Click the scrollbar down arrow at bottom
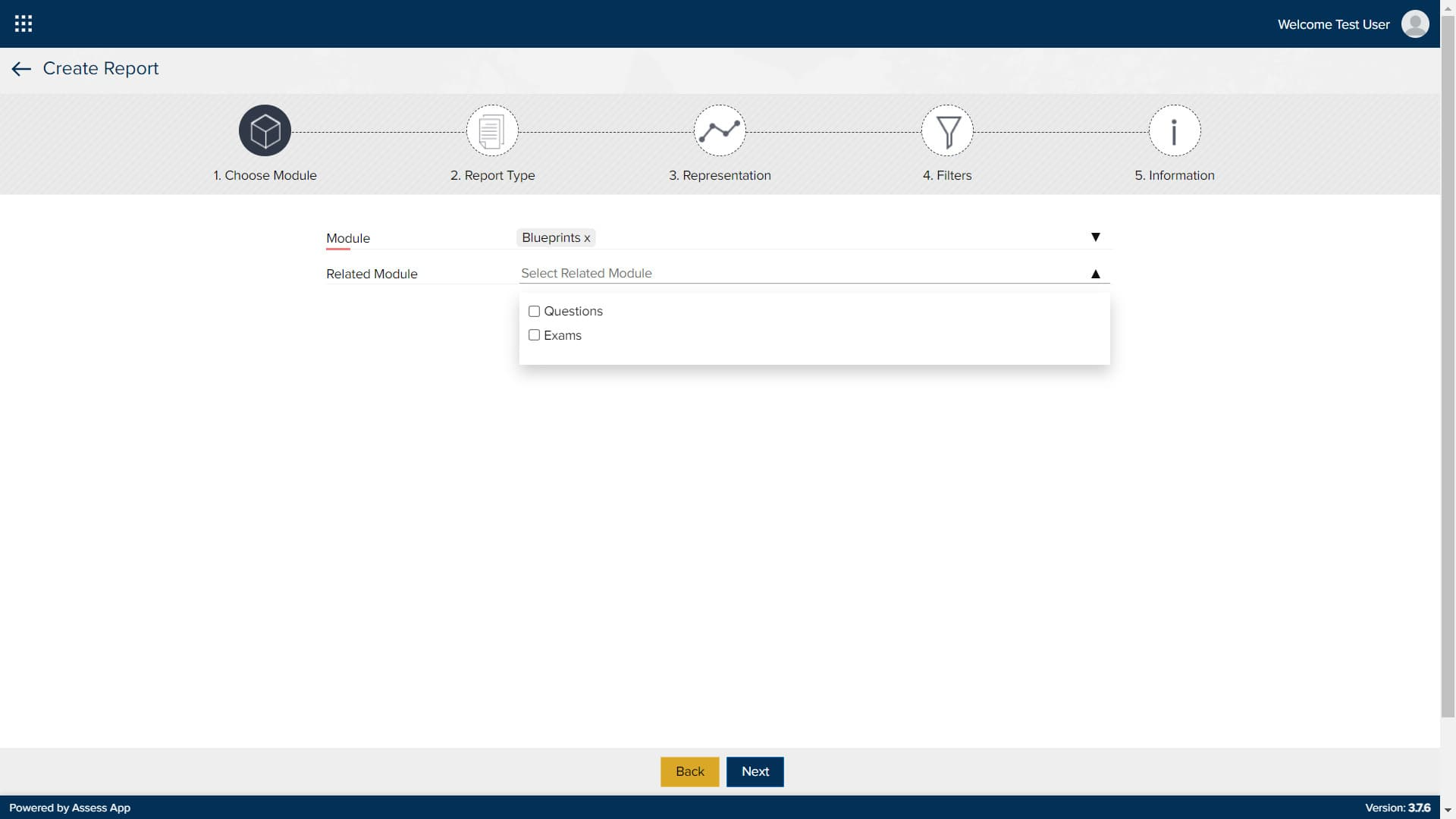Viewport: 1456px width, 819px height. click(1448, 811)
